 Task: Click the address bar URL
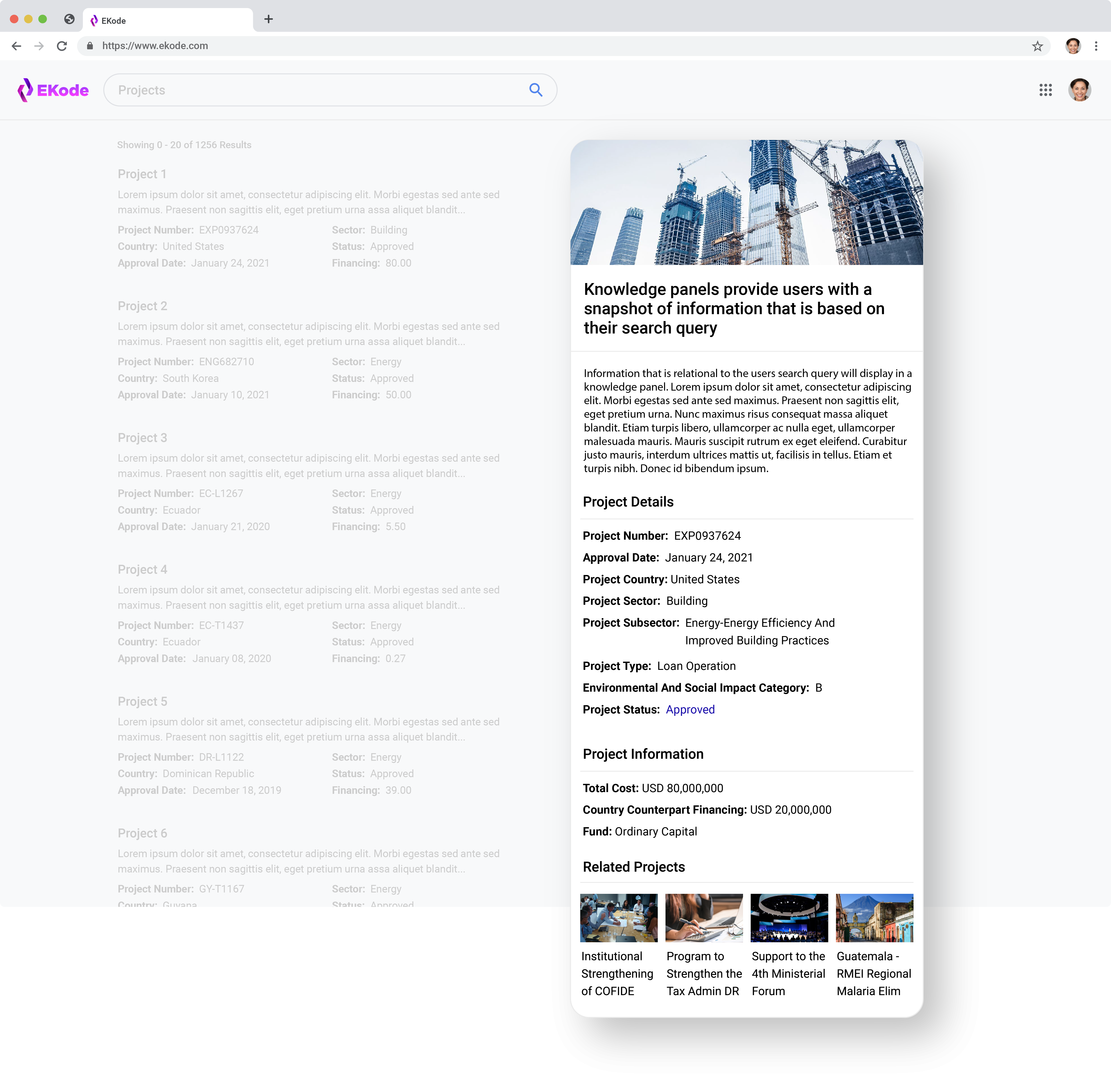[x=155, y=46]
